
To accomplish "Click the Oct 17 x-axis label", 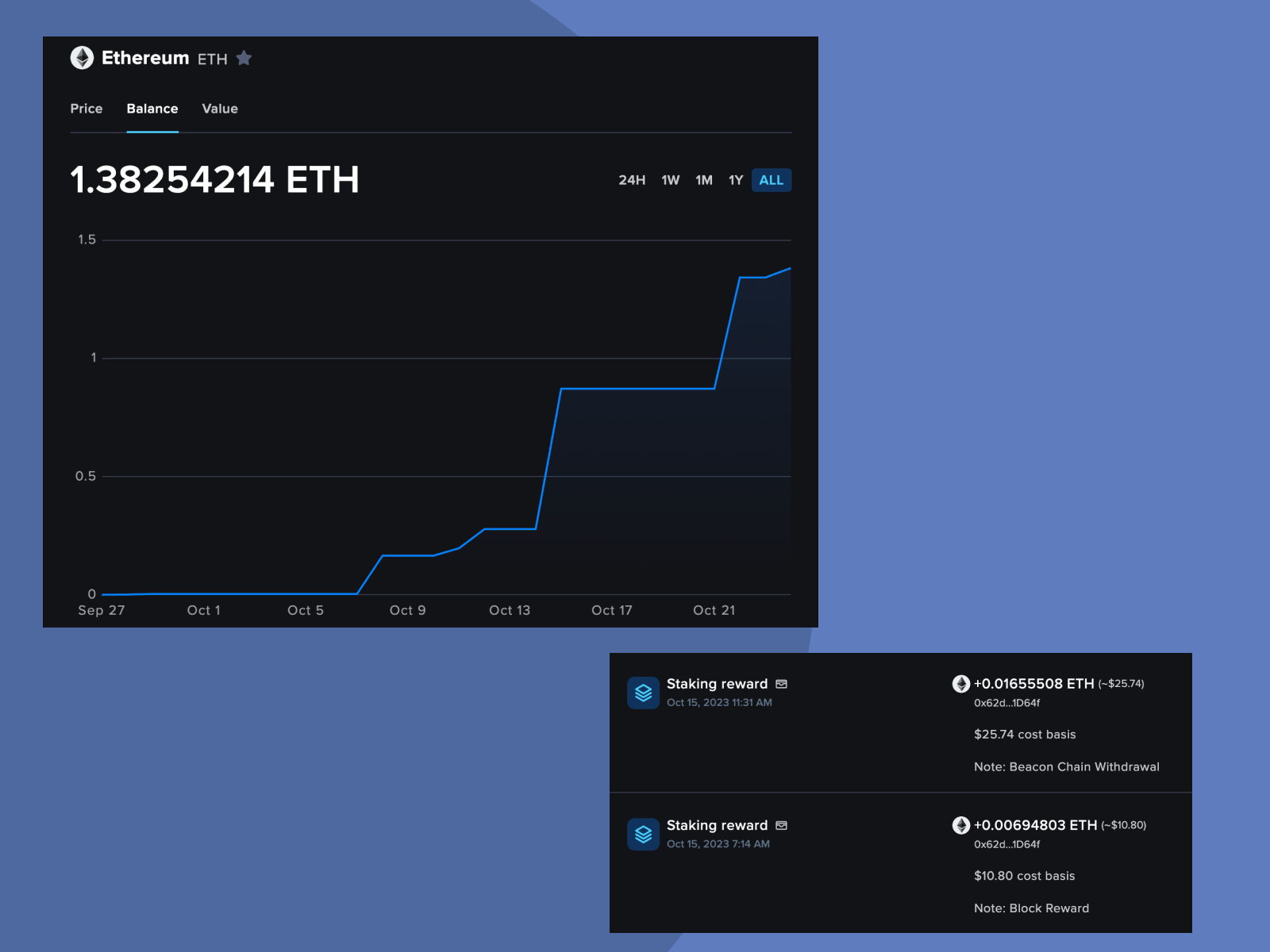I will (612, 610).
